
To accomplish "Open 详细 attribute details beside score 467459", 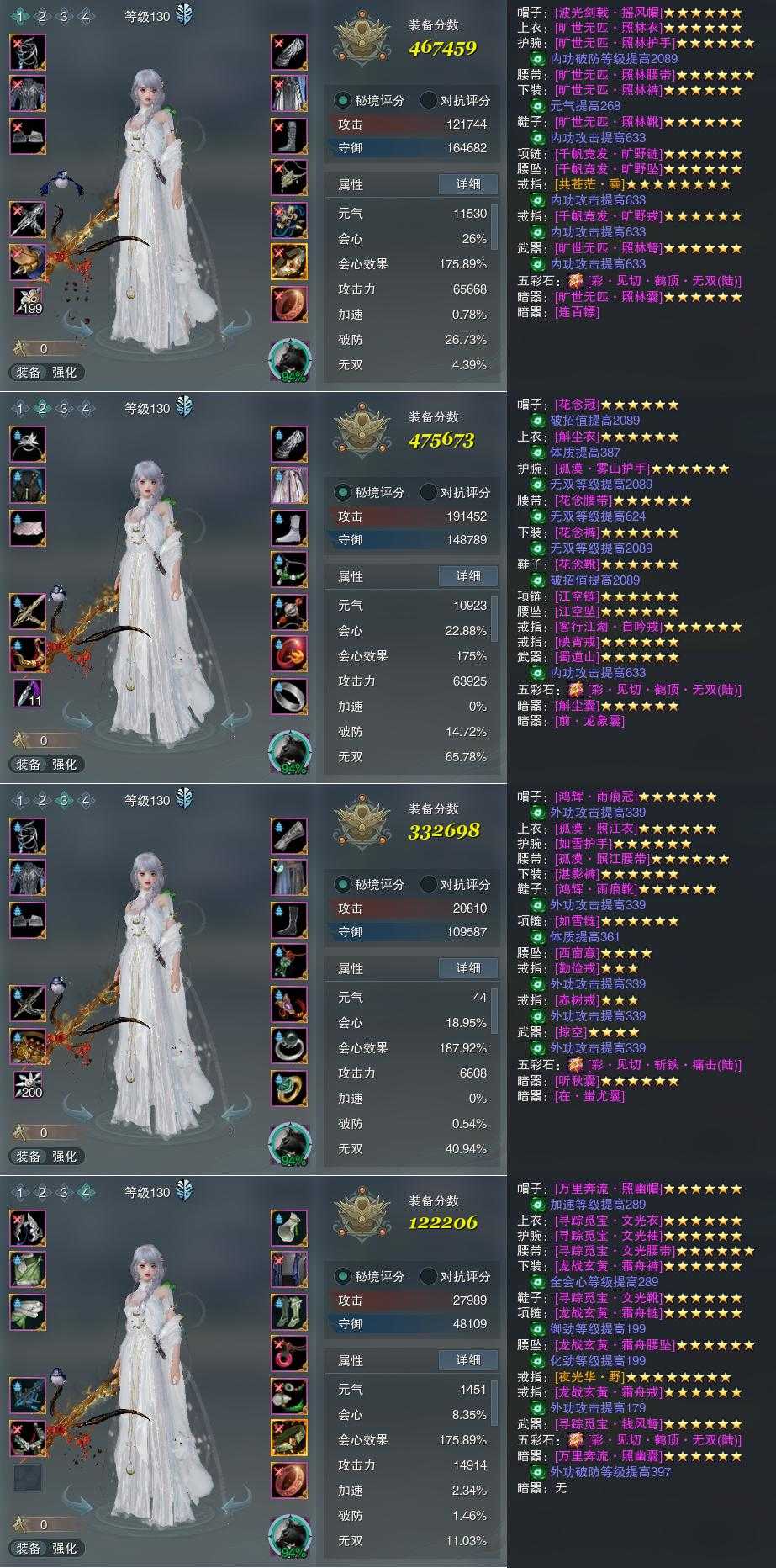I will (468, 184).
